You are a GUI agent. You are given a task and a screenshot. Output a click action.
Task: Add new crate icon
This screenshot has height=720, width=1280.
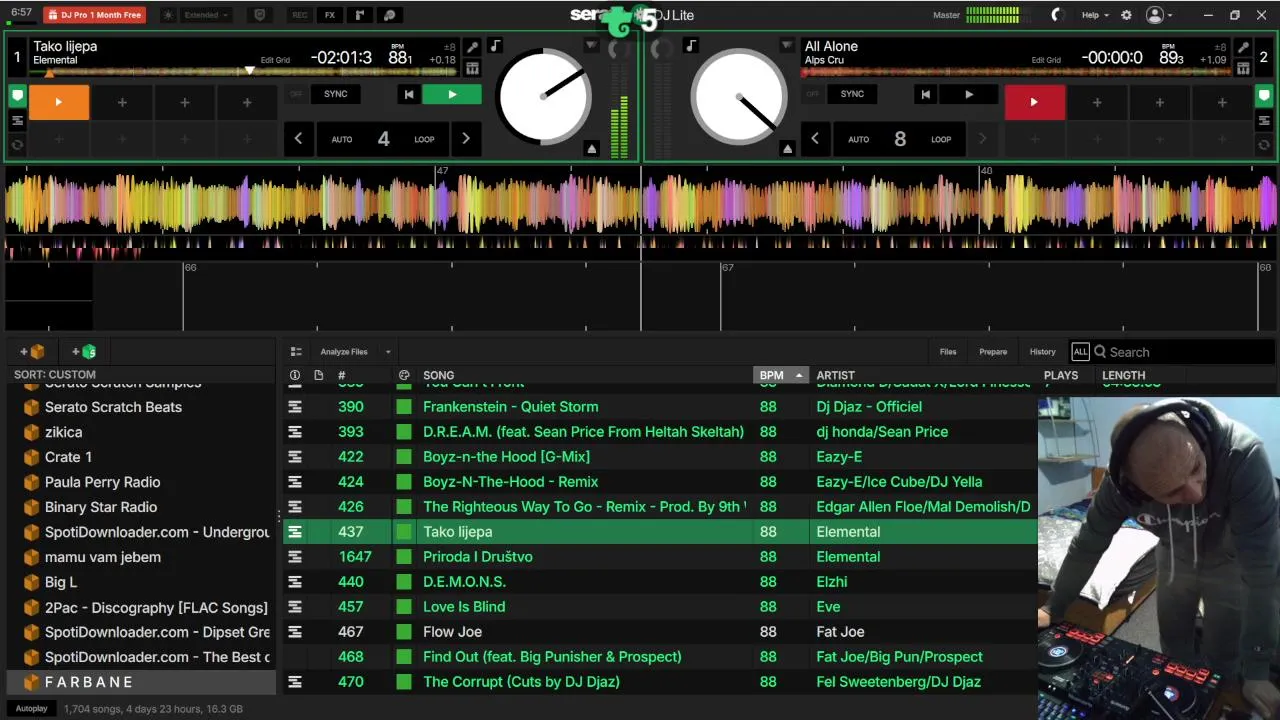(32, 352)
